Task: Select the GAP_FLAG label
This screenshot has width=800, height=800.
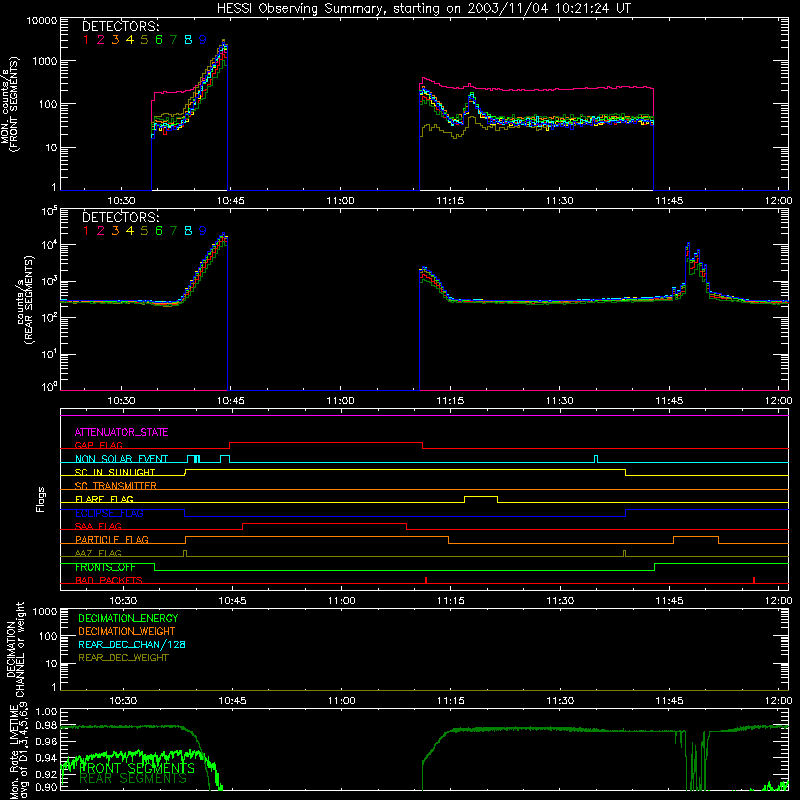Action: (98, 445)
